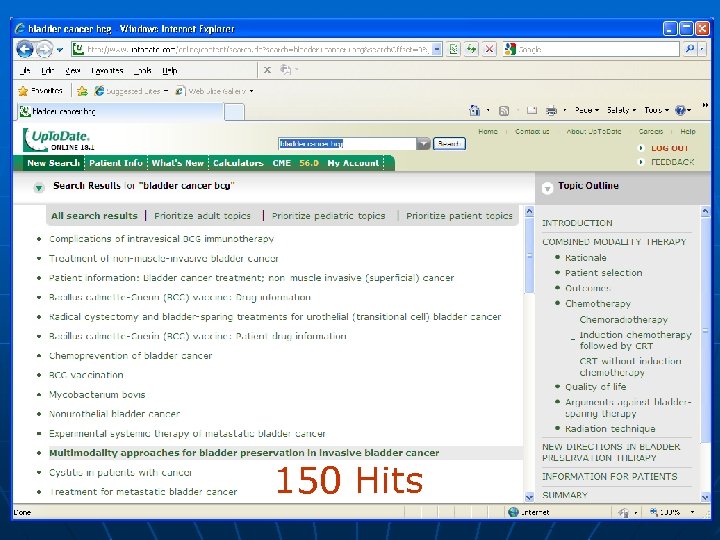Screen dimensions: 720x540
Task: Click the RSS feeds icon
Action: click(505, 110)
